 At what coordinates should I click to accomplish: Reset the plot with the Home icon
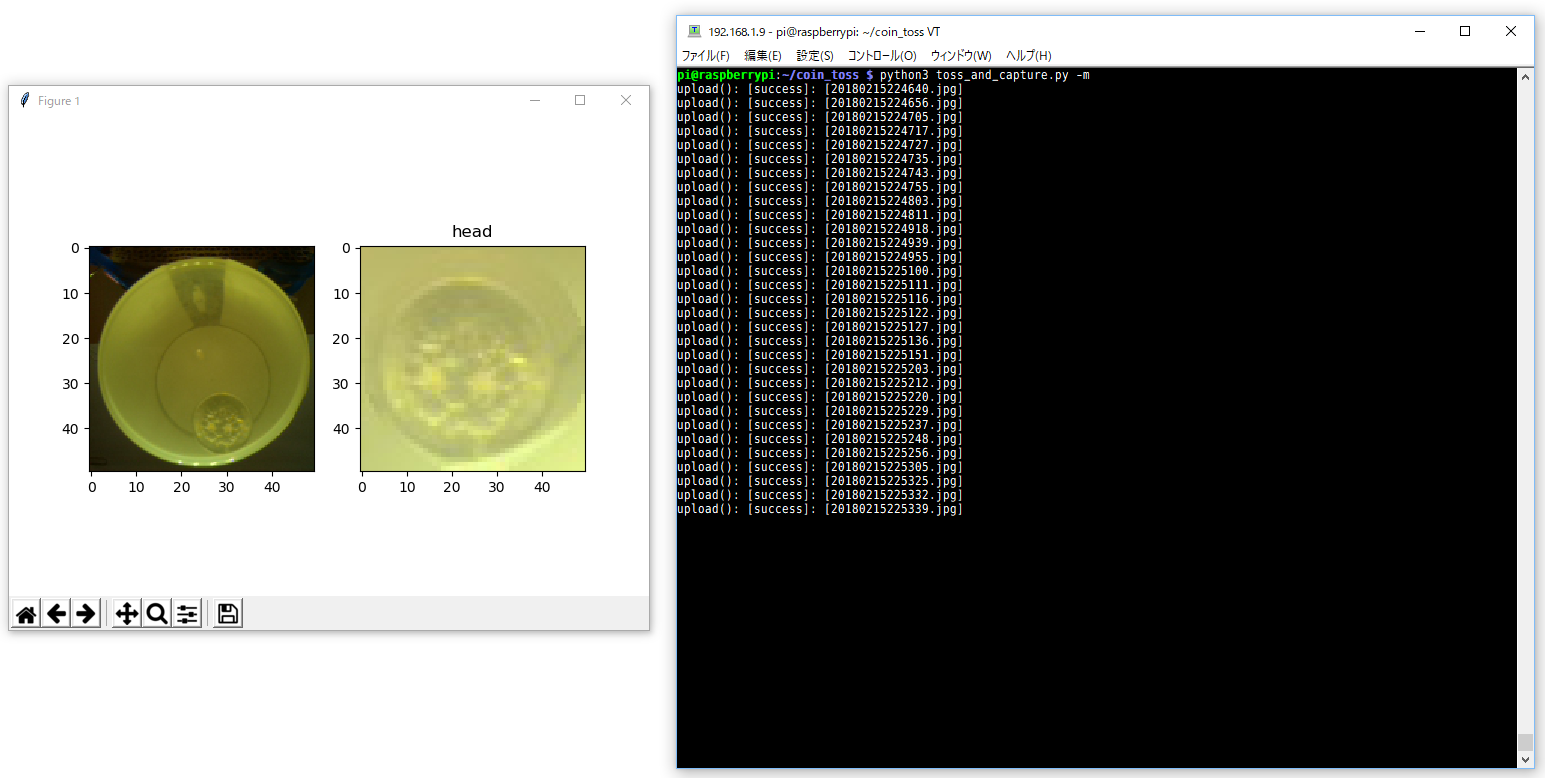click(x=26, y=614)
